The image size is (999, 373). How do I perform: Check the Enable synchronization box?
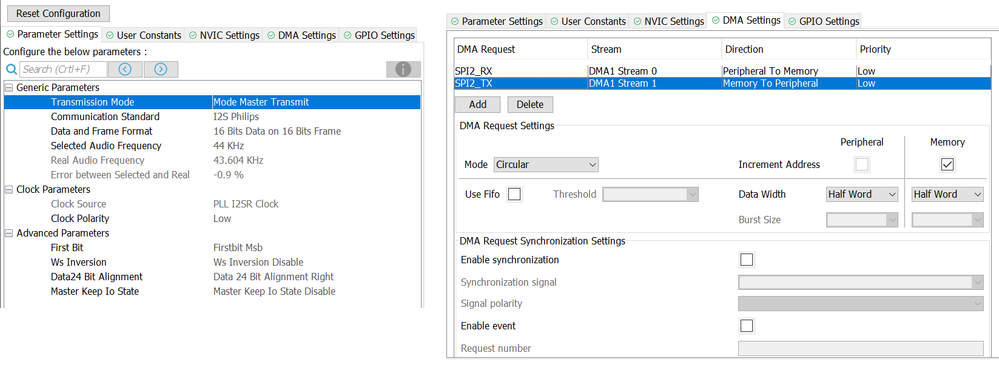click(746, 260)
